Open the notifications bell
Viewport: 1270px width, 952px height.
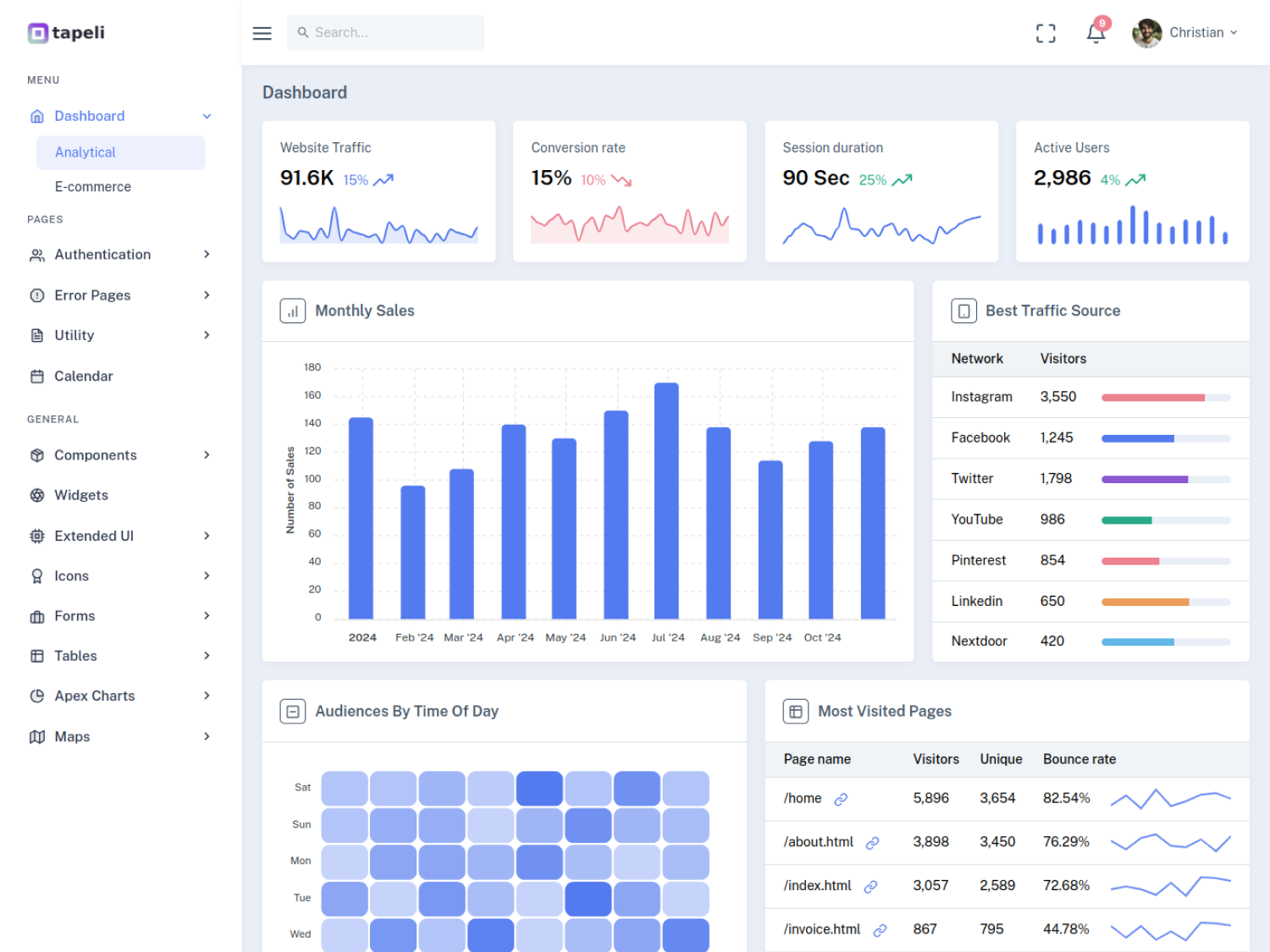pyautogui.click(x=1096, y=33)
